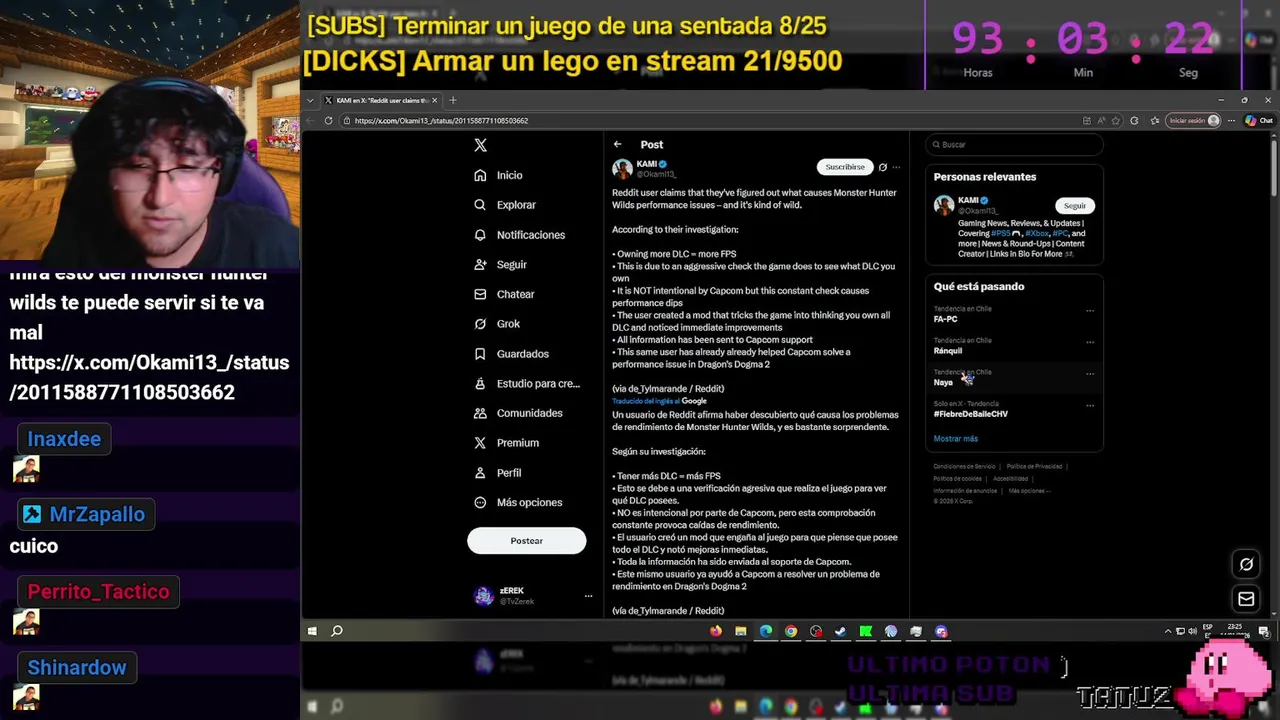Open KAMI's profile avatar in the post
The image size is (1280, 720).
[x=622, y=168]
